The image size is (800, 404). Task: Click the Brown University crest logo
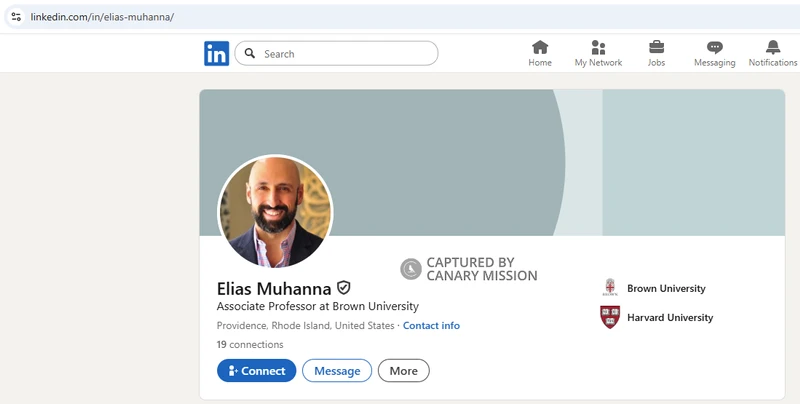click(x=610, y=288)
